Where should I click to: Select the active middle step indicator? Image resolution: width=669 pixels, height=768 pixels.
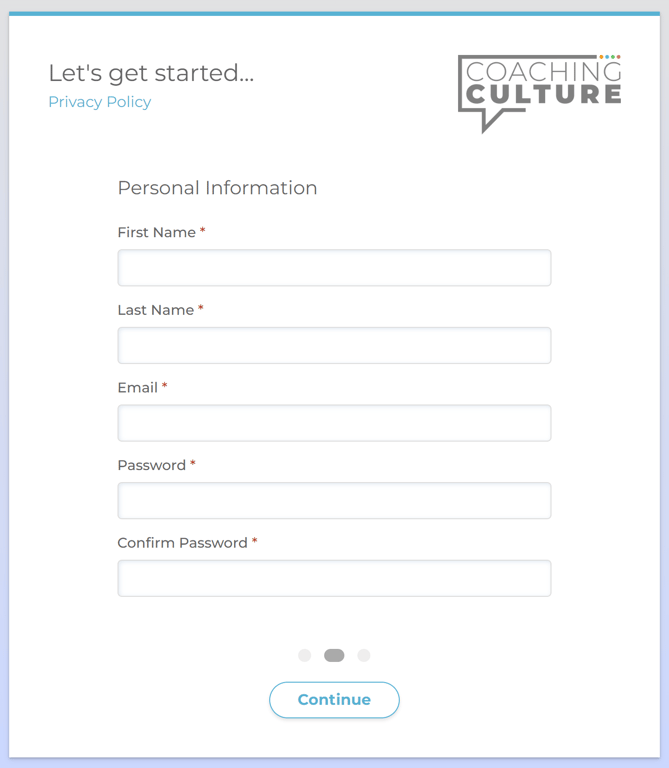[334, 656]
